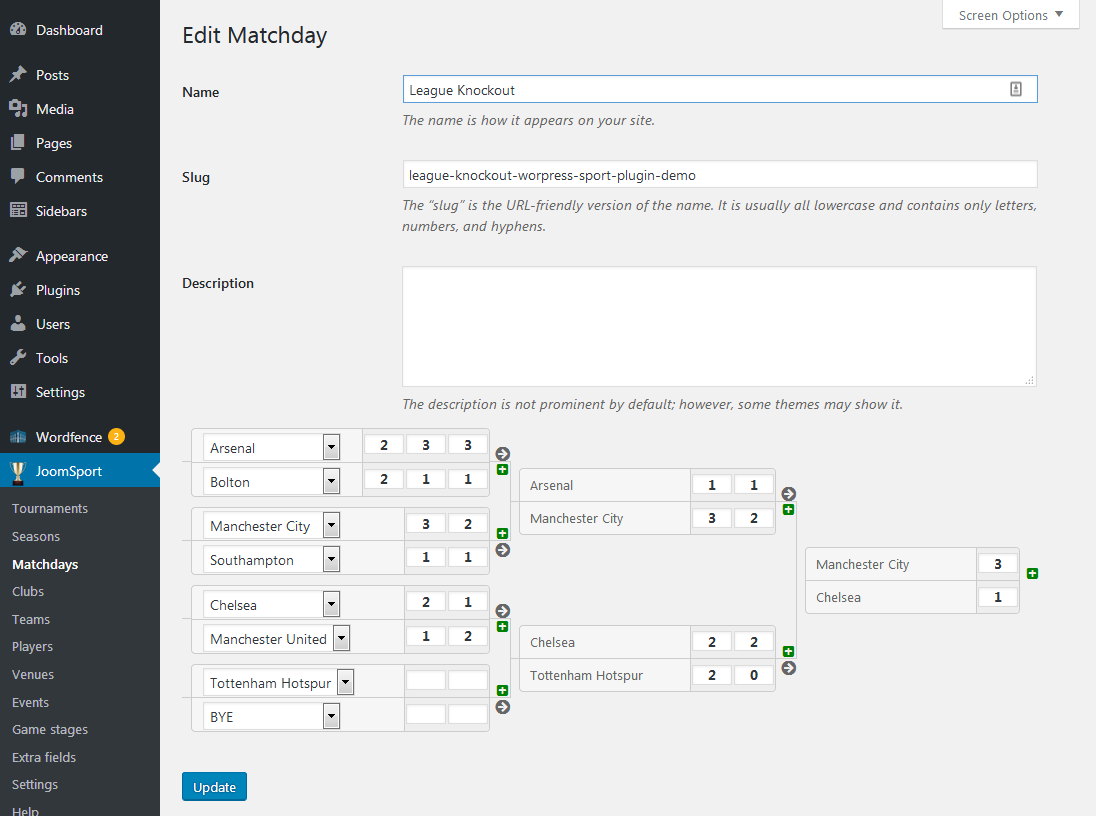The height and width of the screenshot is (816, 1096).
Task: Focus the Slug input field
Action: point(720,175)
